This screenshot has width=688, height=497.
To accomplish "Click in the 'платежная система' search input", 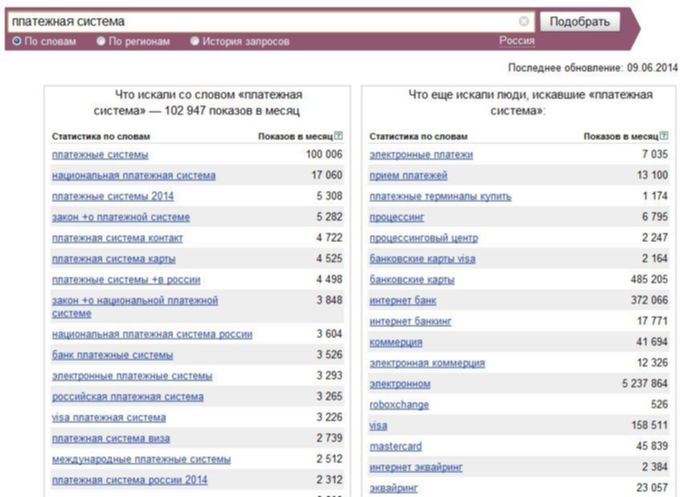I will click(x=263, y=21).
